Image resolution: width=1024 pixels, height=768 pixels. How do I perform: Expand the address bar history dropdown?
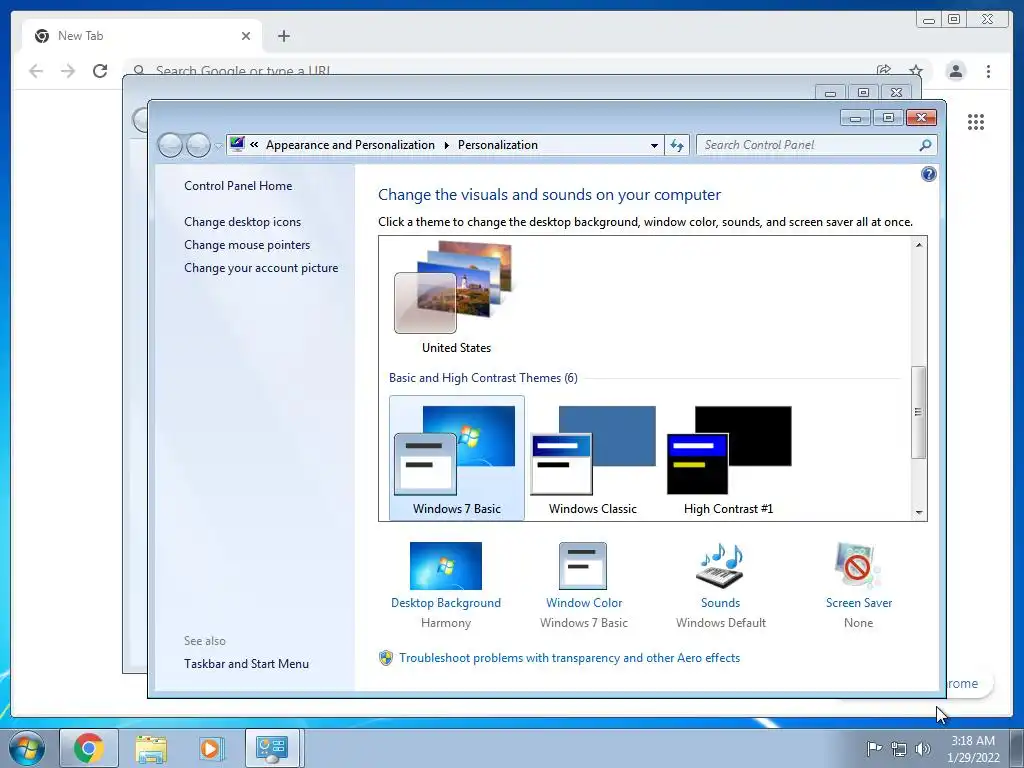coord(654,146)
